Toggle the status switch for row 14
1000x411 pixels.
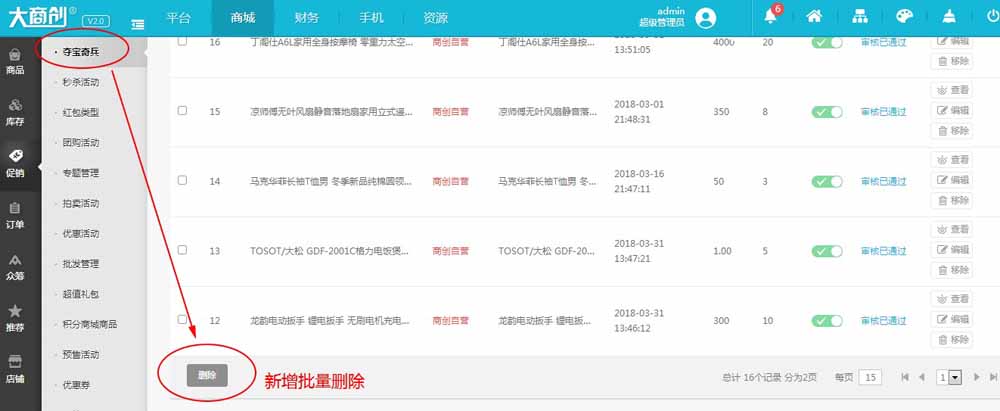coord(827,181)
